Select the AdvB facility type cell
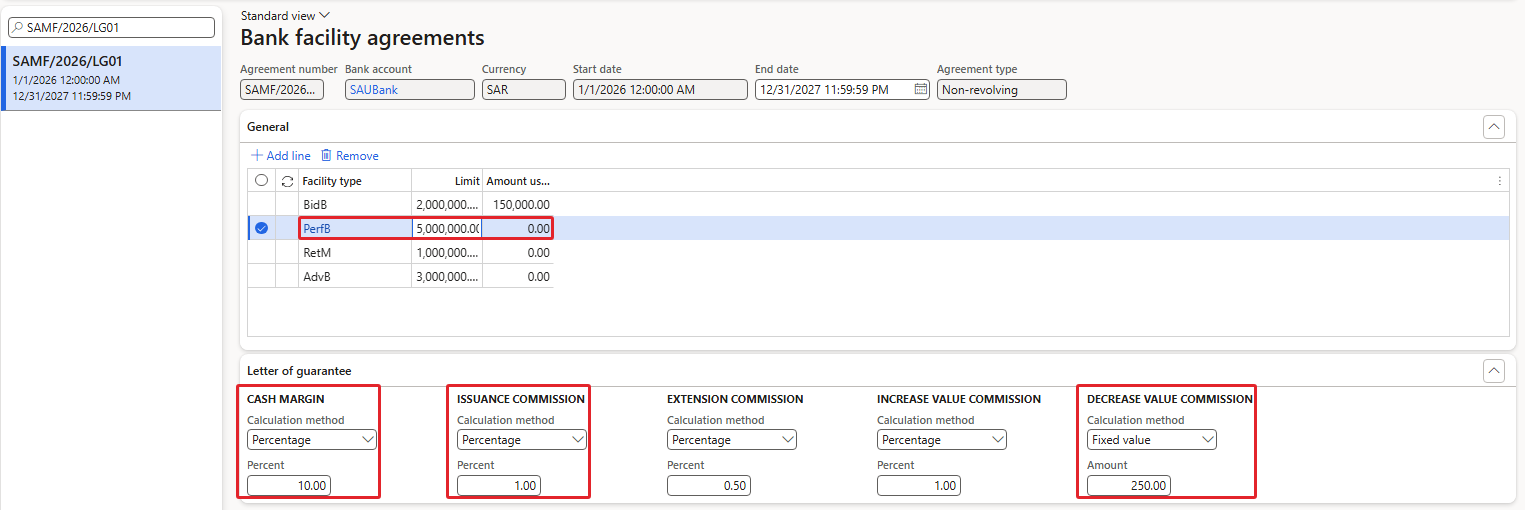The width and height of the screenshot is (1525, 510). (x=355, y=276)
